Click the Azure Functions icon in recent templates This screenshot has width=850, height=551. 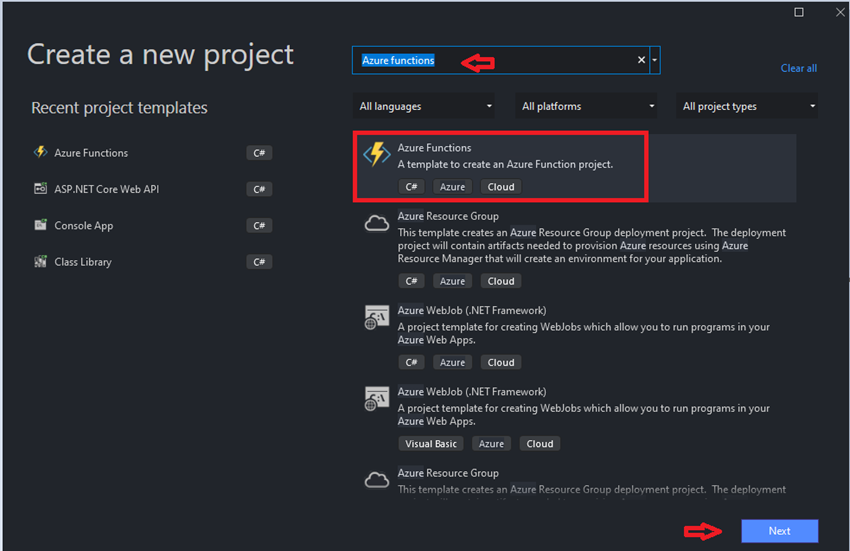pos(41,153)
